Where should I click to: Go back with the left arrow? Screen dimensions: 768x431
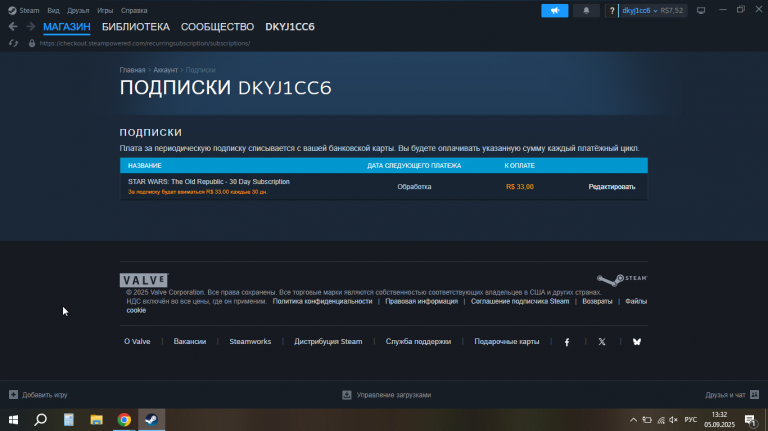point(13,26)
